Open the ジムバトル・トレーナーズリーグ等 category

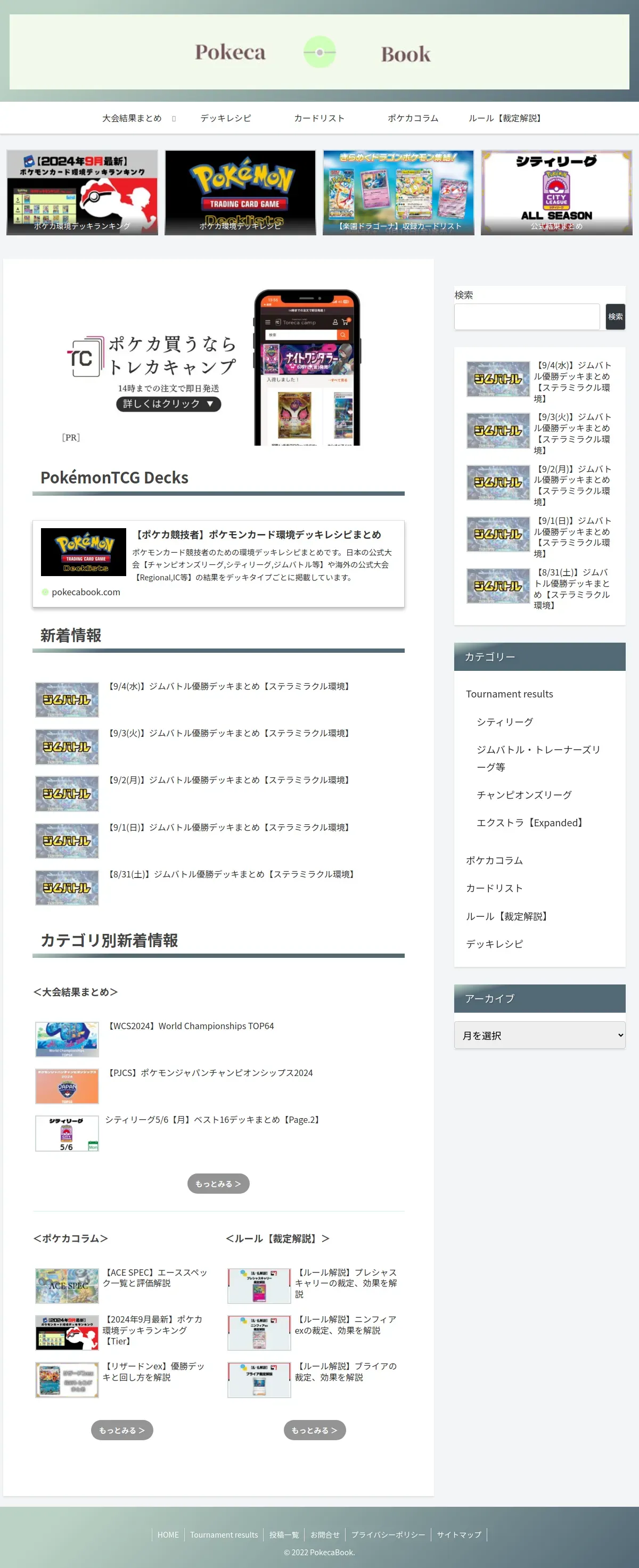538,758
